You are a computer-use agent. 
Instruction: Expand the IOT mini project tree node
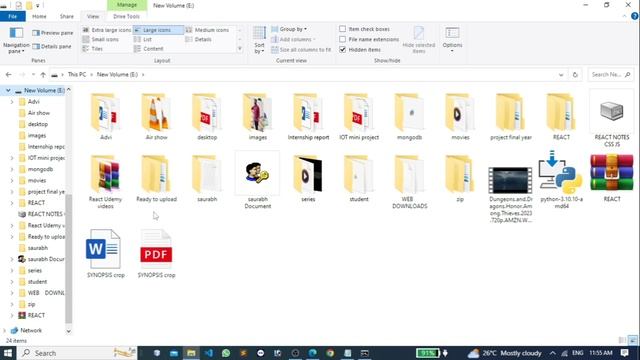click(12, 158)
